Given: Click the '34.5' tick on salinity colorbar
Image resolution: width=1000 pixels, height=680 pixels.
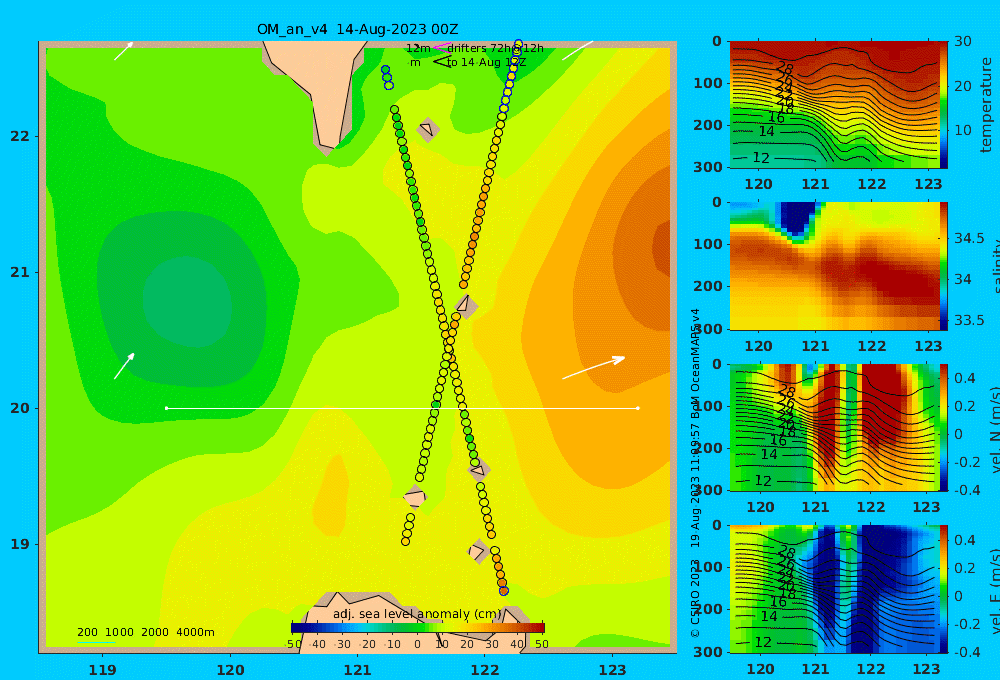Looking at the screenshot, I should coord(969,238).
